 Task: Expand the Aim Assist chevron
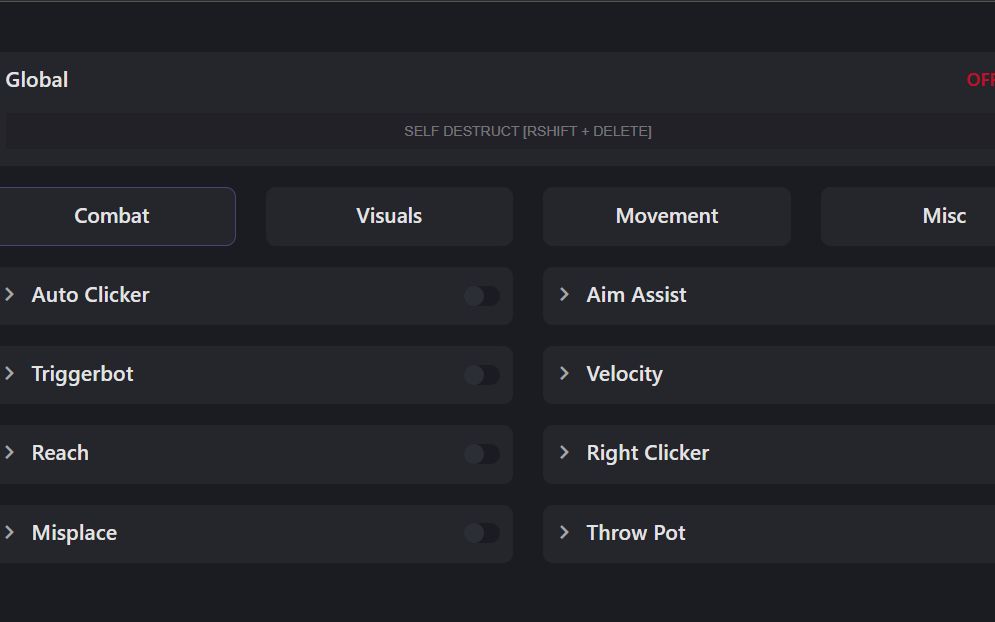(564, 295)
